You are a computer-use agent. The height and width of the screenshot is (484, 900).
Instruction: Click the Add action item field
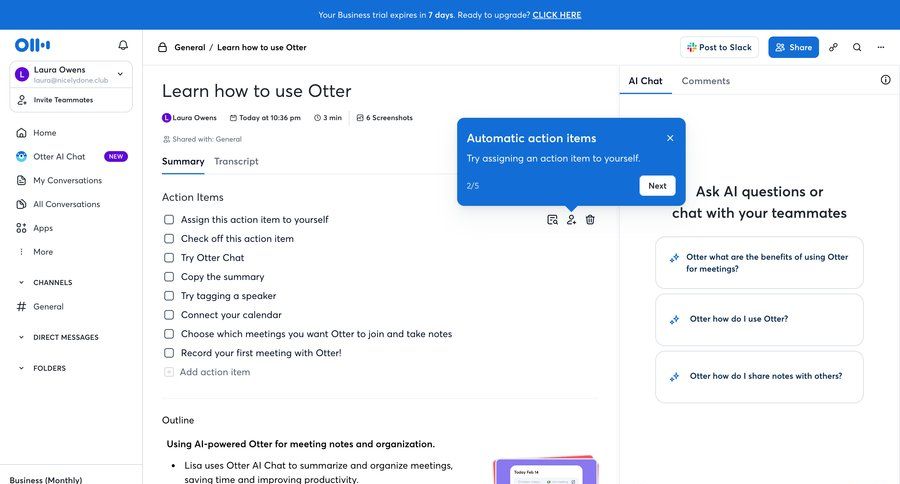coord(215,372)
